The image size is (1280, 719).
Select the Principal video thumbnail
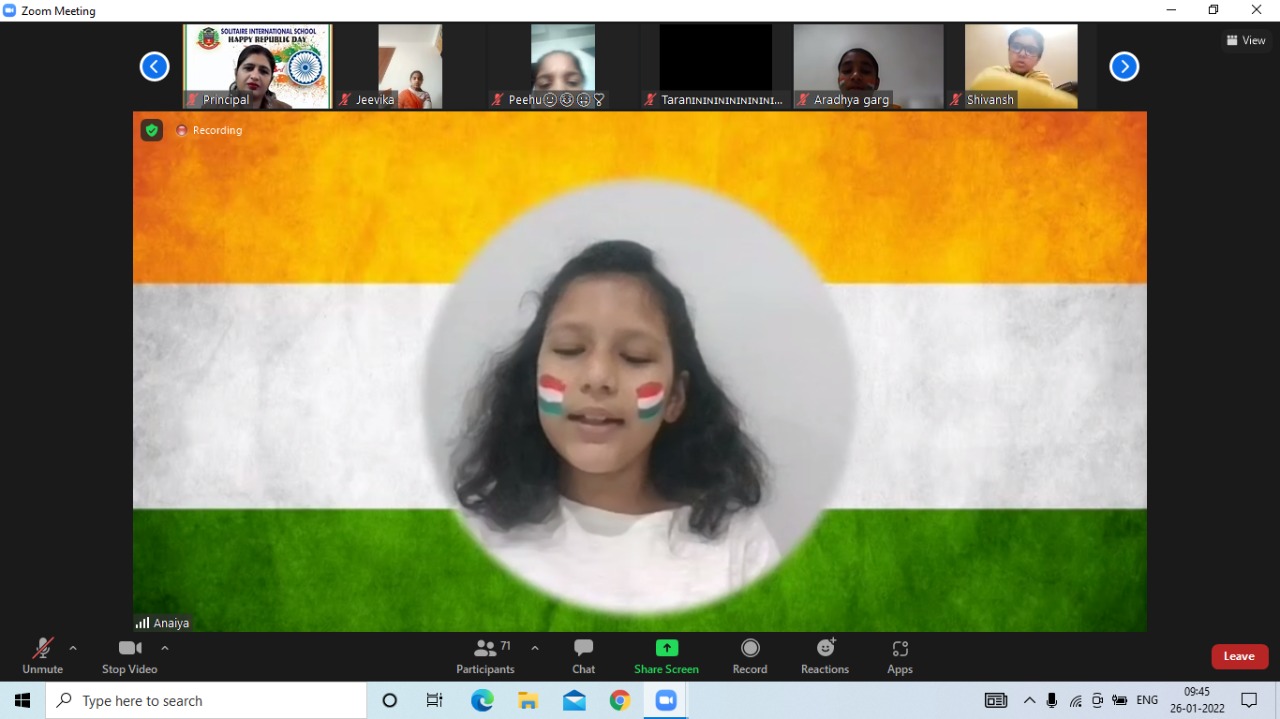click(x=258, y=66)
